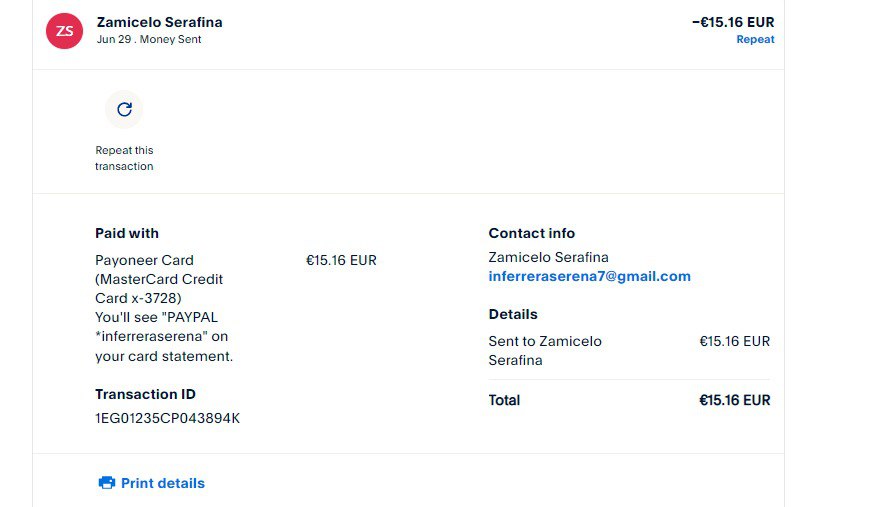Click the printer icon

[x=107, y=483]
